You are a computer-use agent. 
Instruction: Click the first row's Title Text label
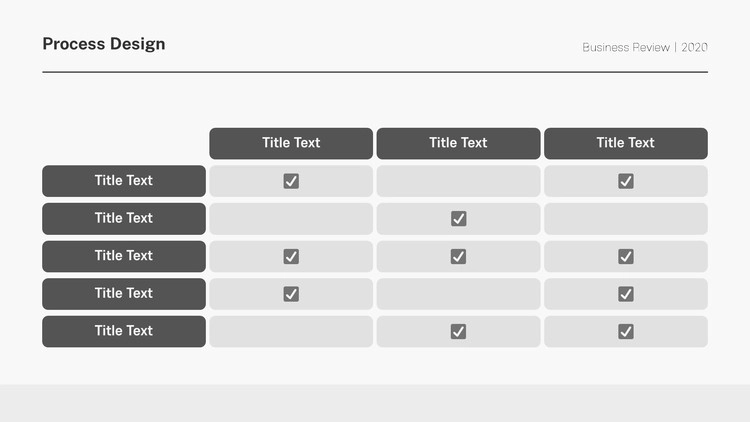click(x=124, y=181)
